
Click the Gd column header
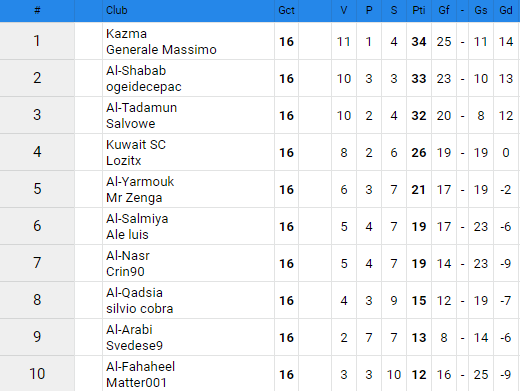point(506,10)
